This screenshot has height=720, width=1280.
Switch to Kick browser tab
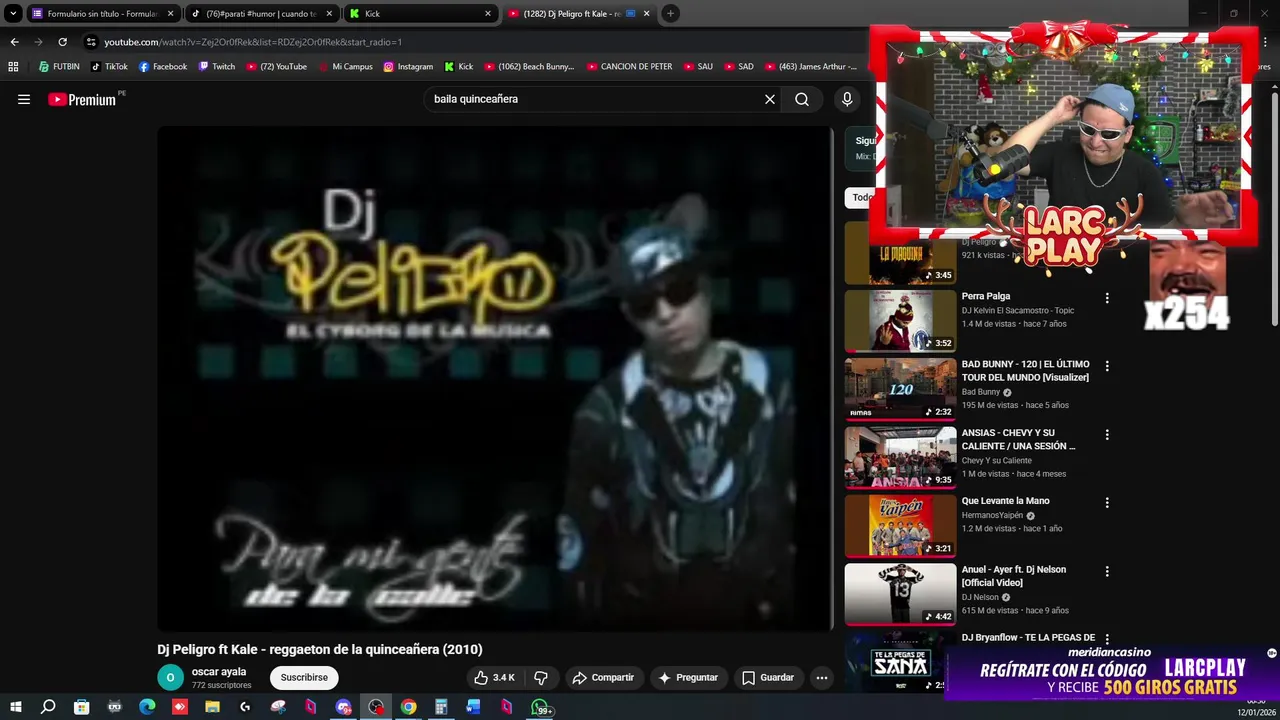pyautogui.click(x=420, y=14)
